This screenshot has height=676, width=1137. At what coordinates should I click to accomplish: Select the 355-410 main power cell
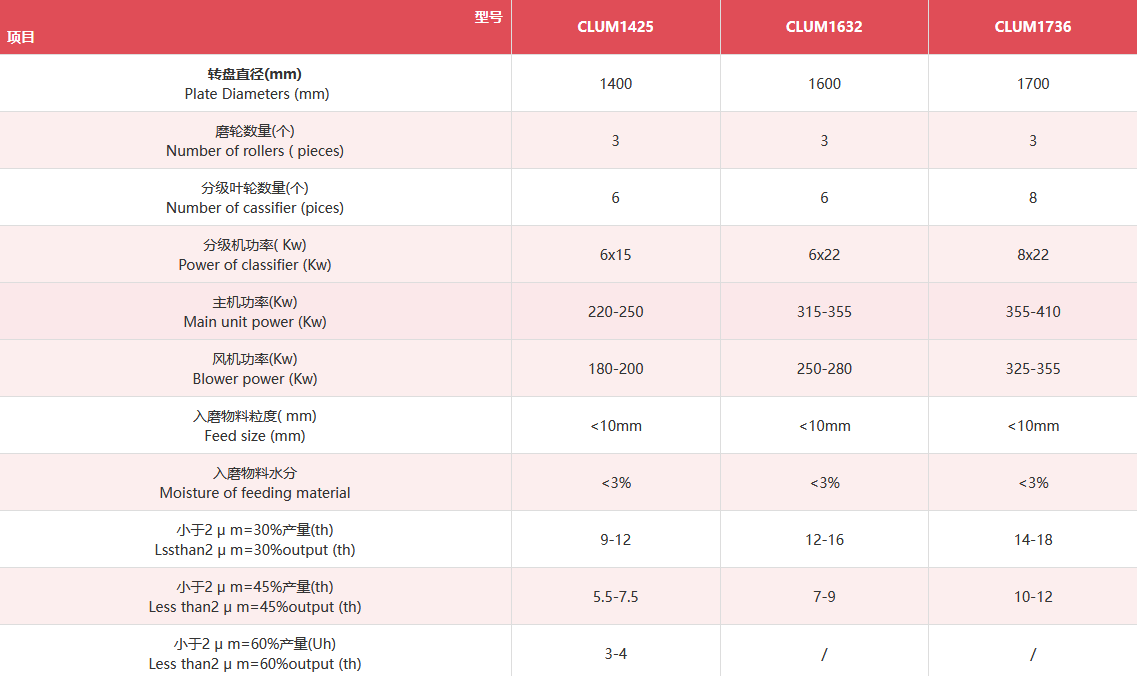(x=1033, y=312)
